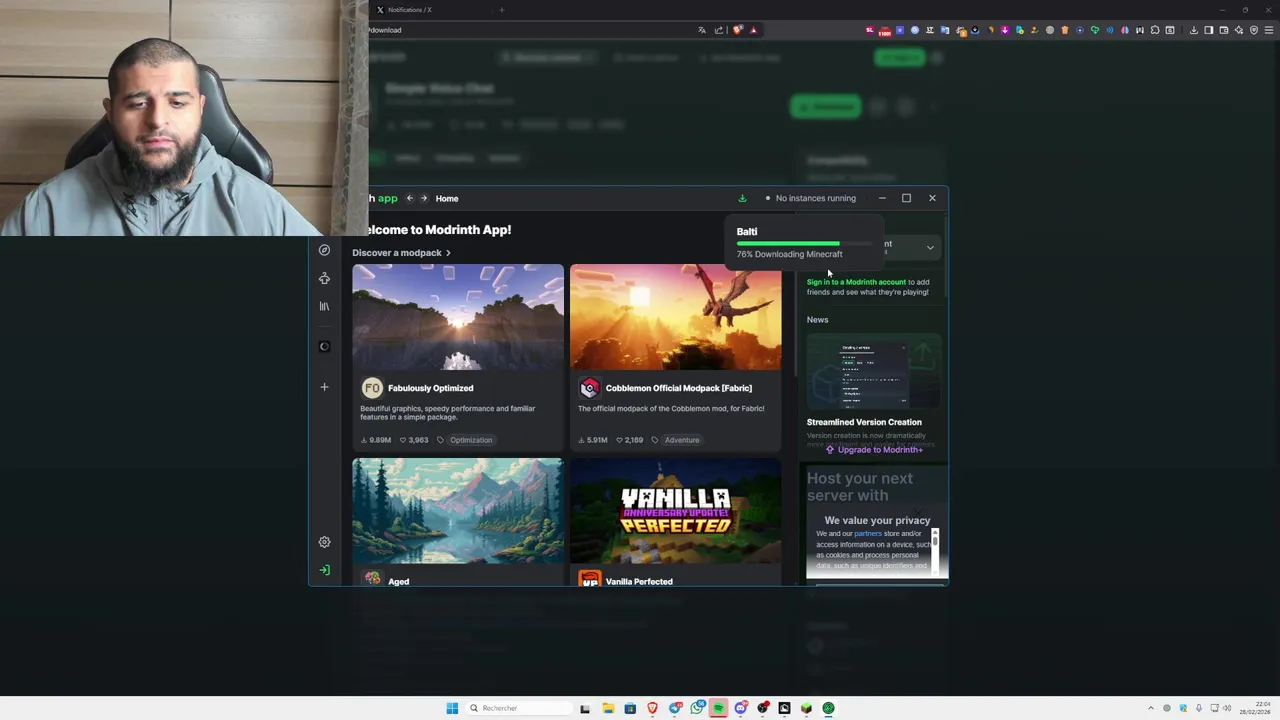Click the Modrinth App icon in the taskbar
Image resolution: width=1280 pixels, height=720 pixels.
point(828,708)
